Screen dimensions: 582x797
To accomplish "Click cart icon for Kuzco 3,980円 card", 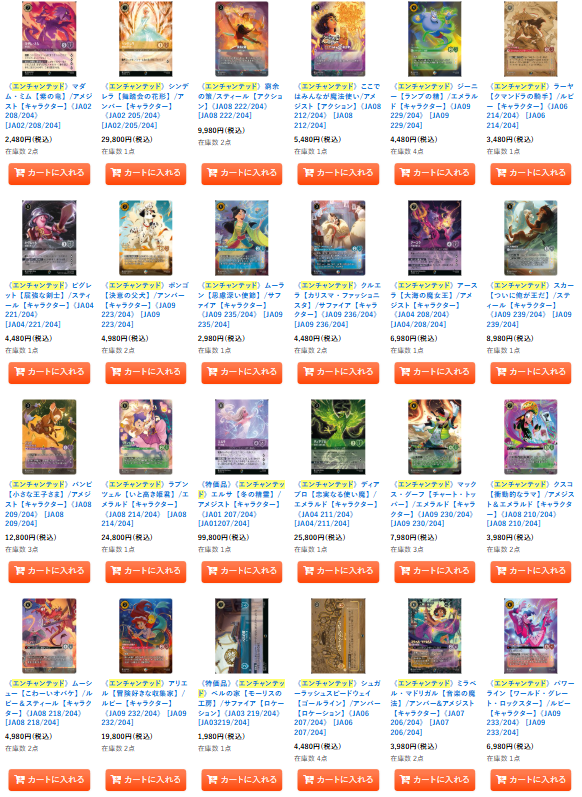I will tap(501, 571).
